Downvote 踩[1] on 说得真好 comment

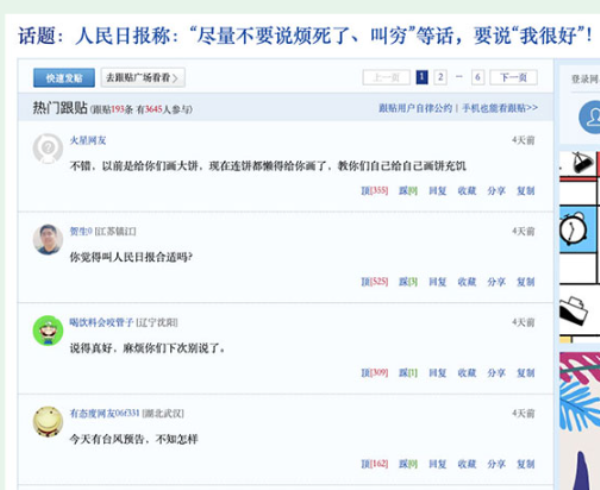click(x=408, y=373)
